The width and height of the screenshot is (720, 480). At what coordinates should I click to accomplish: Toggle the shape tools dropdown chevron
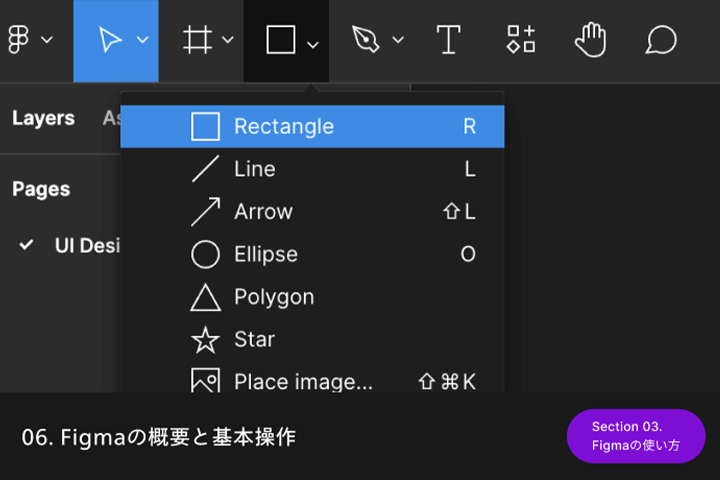[313, 45]
